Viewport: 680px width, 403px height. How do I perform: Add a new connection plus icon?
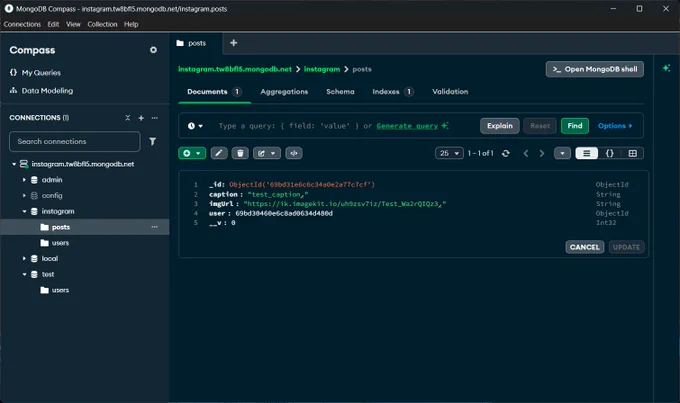click(x=141, y=118)
